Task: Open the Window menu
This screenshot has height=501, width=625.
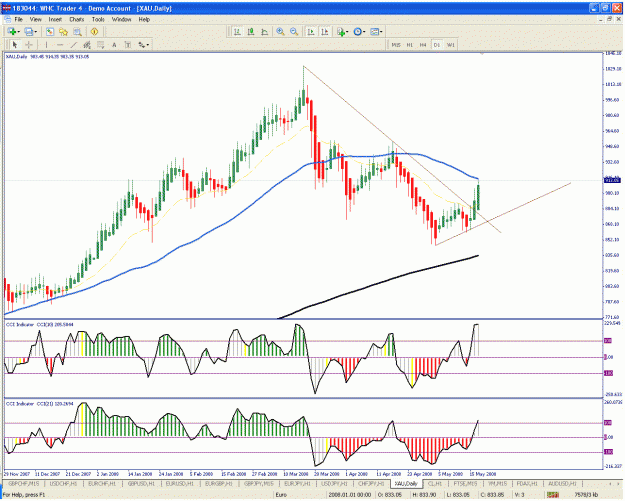Action: coord(121,19)
